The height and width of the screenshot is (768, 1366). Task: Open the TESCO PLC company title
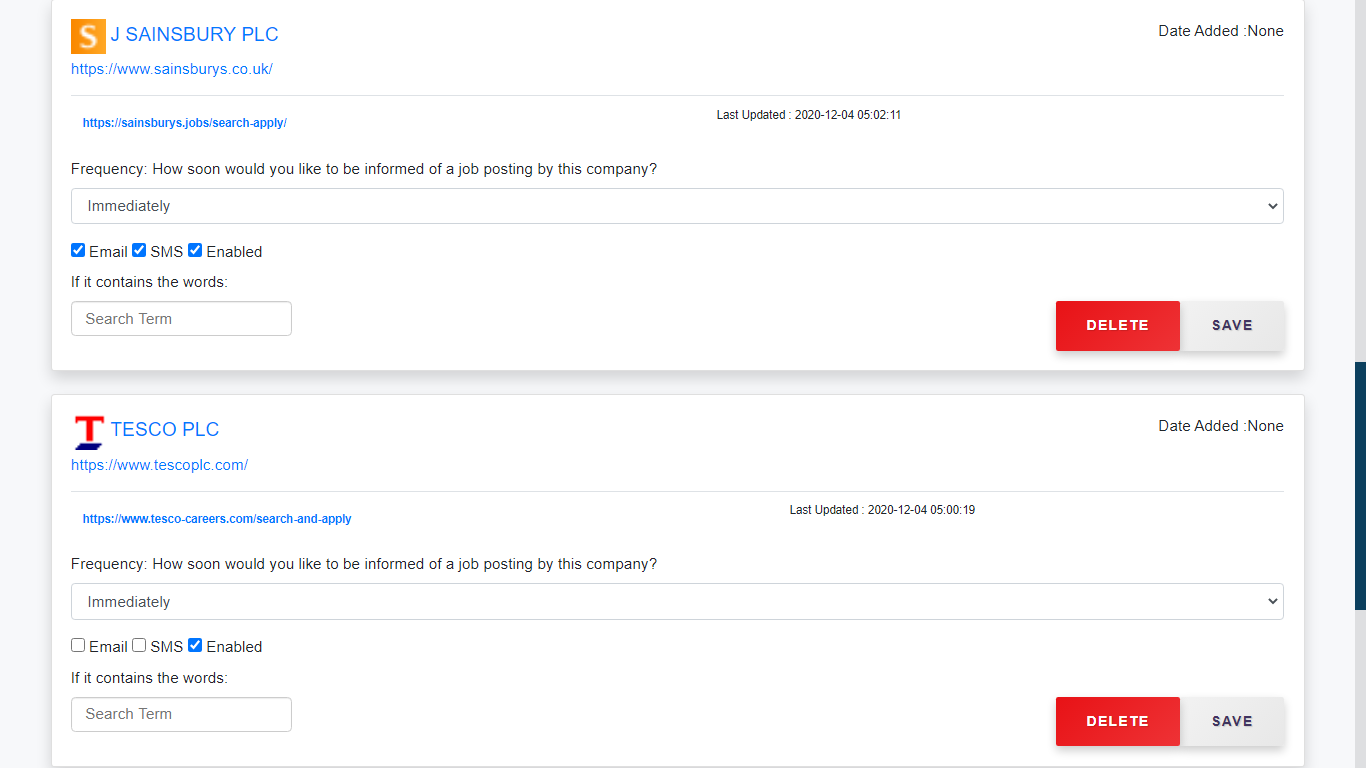165,430
